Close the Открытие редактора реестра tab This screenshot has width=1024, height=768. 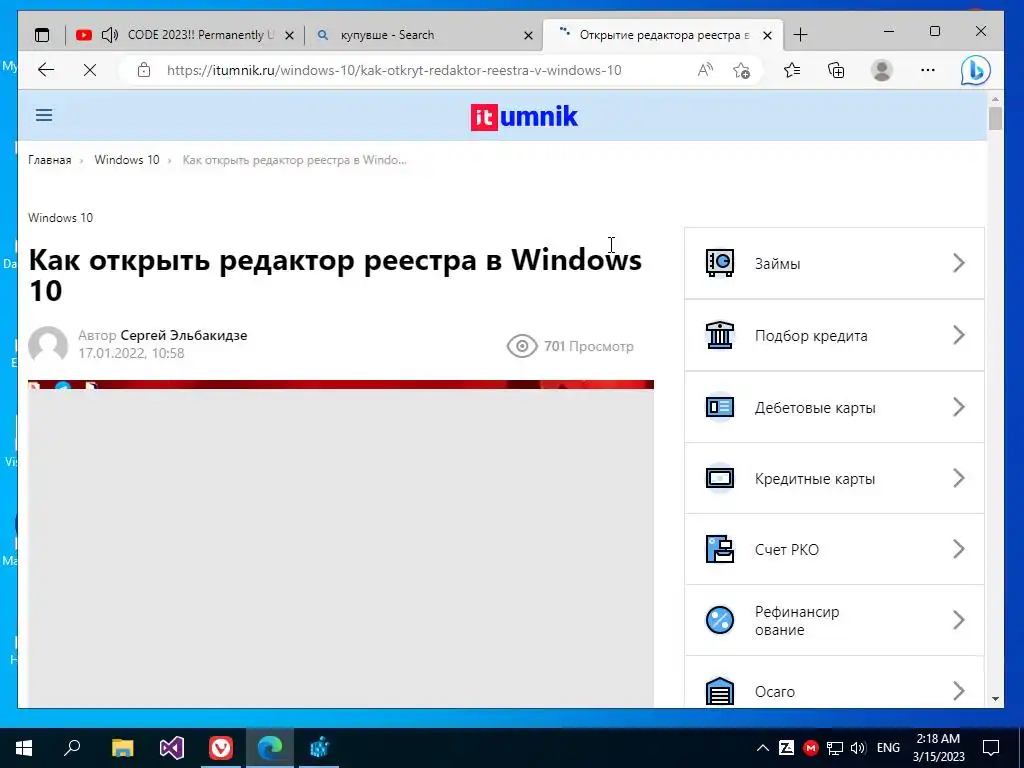click(x=768, y=35)
